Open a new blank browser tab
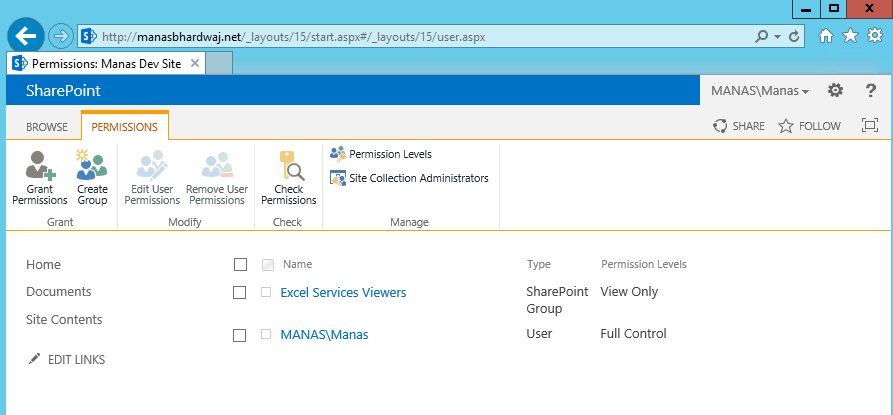Image resolution: width=893 pixels, height=415 pixels. click(219, 63)
